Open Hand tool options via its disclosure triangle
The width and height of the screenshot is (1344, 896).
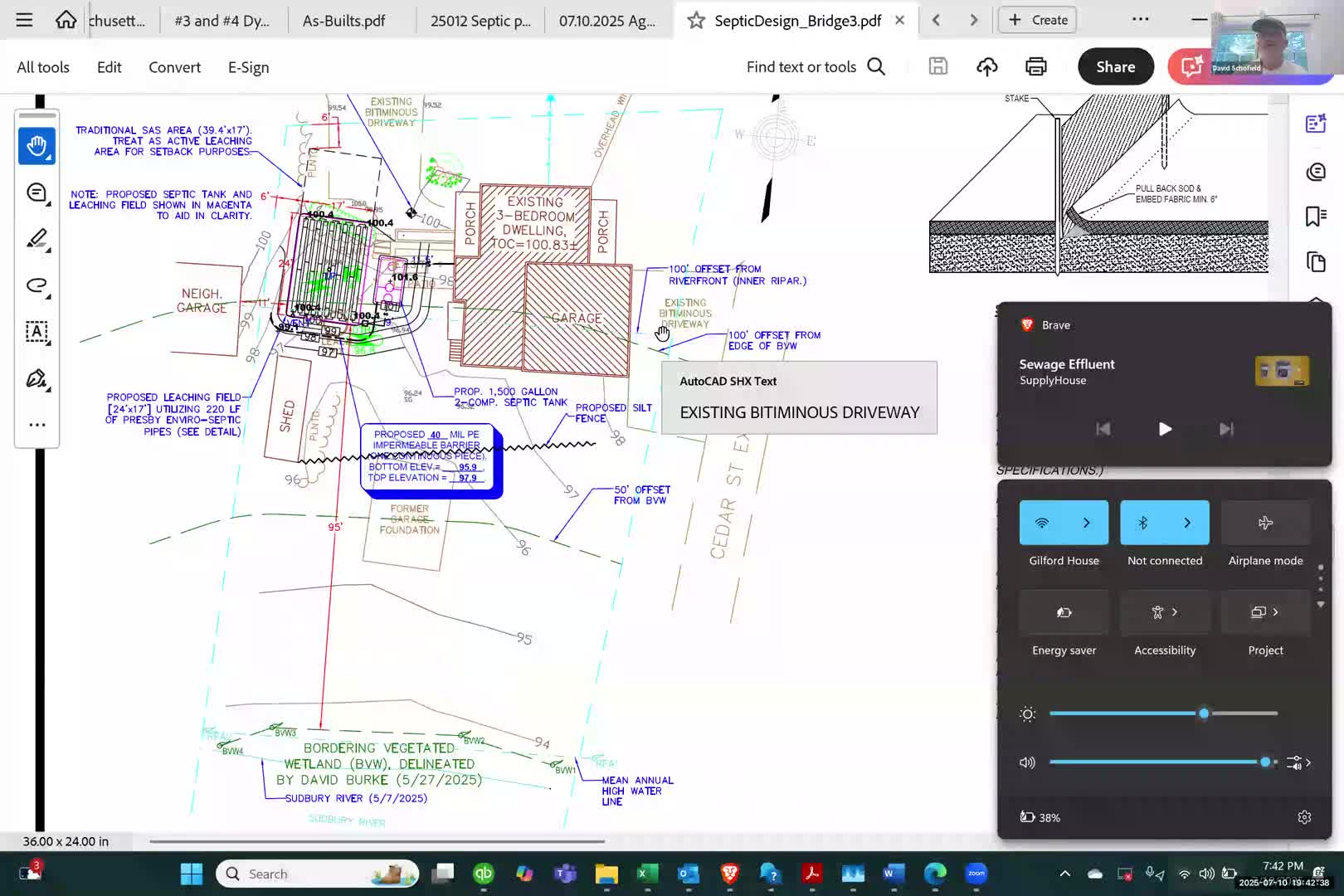pos(48,158)
